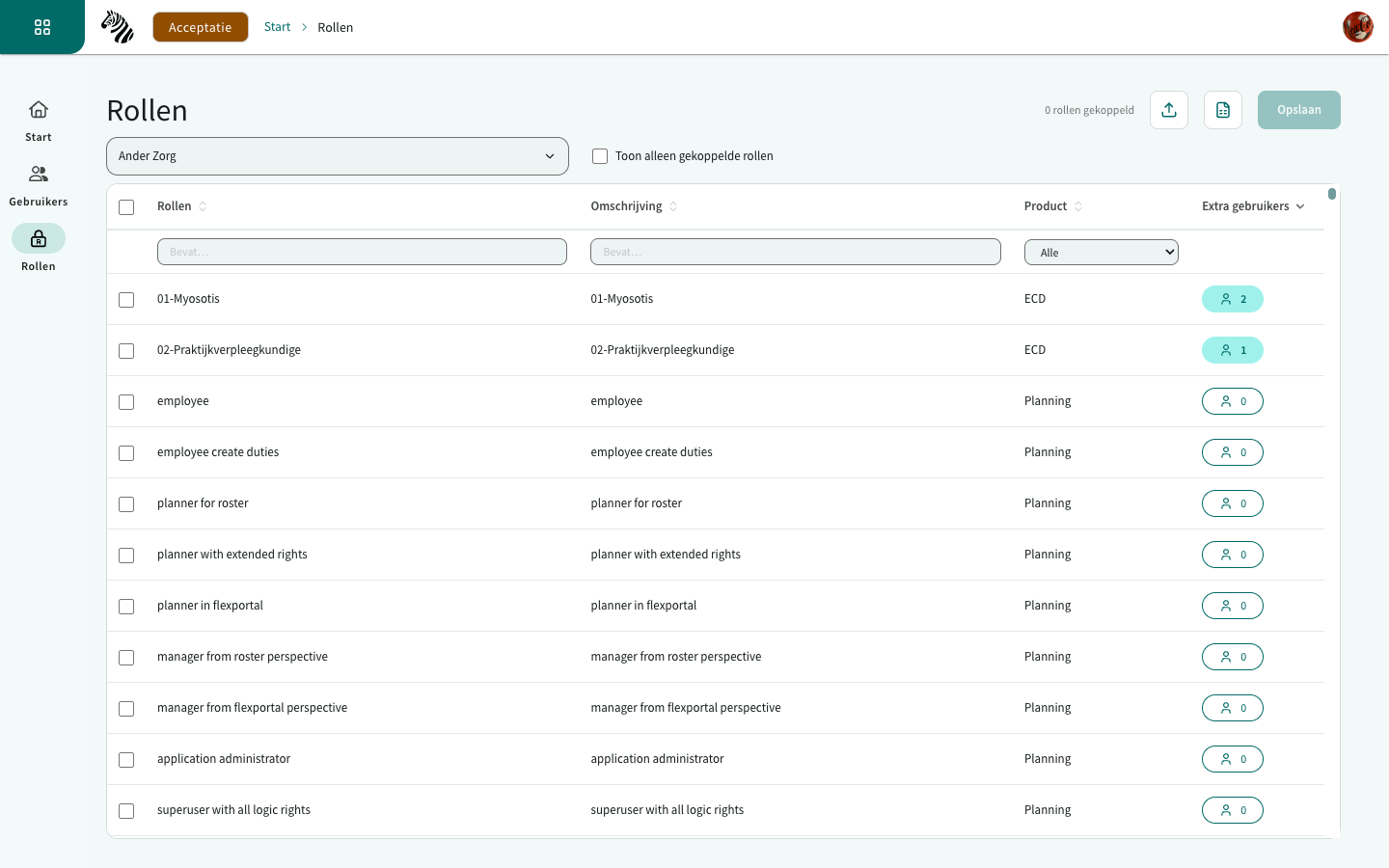Check the 01-Myosotis row checkbox
The width and height of the screenshot is (1389, 868).
coord(126,300)
